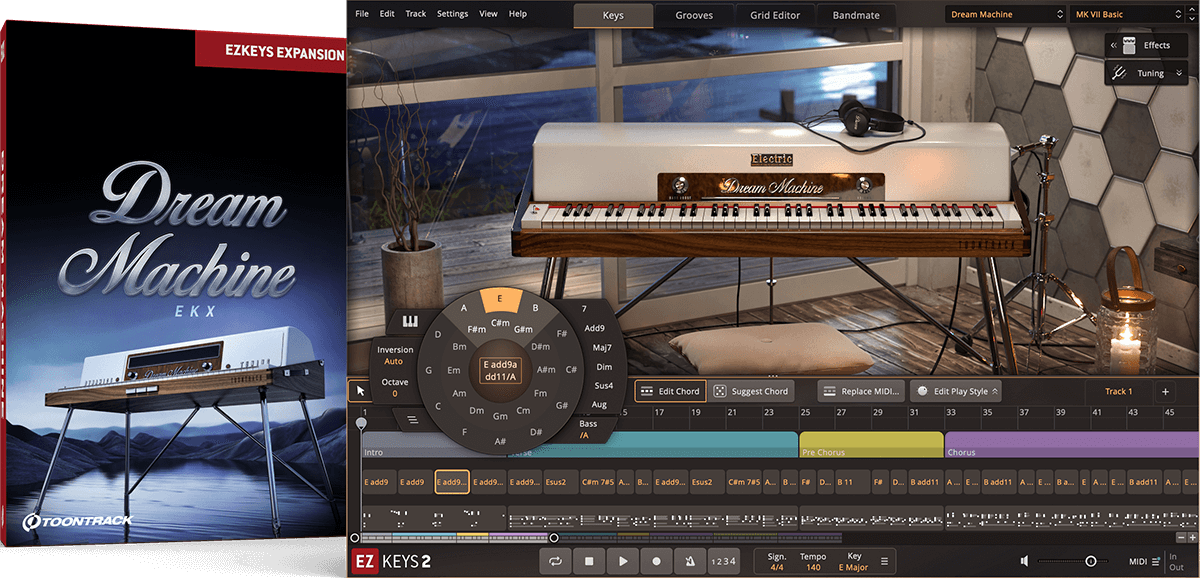Toggle the 1234 count-in
Image resolution: width=1200 pixels, height=578 pixels.
[723, 562]
